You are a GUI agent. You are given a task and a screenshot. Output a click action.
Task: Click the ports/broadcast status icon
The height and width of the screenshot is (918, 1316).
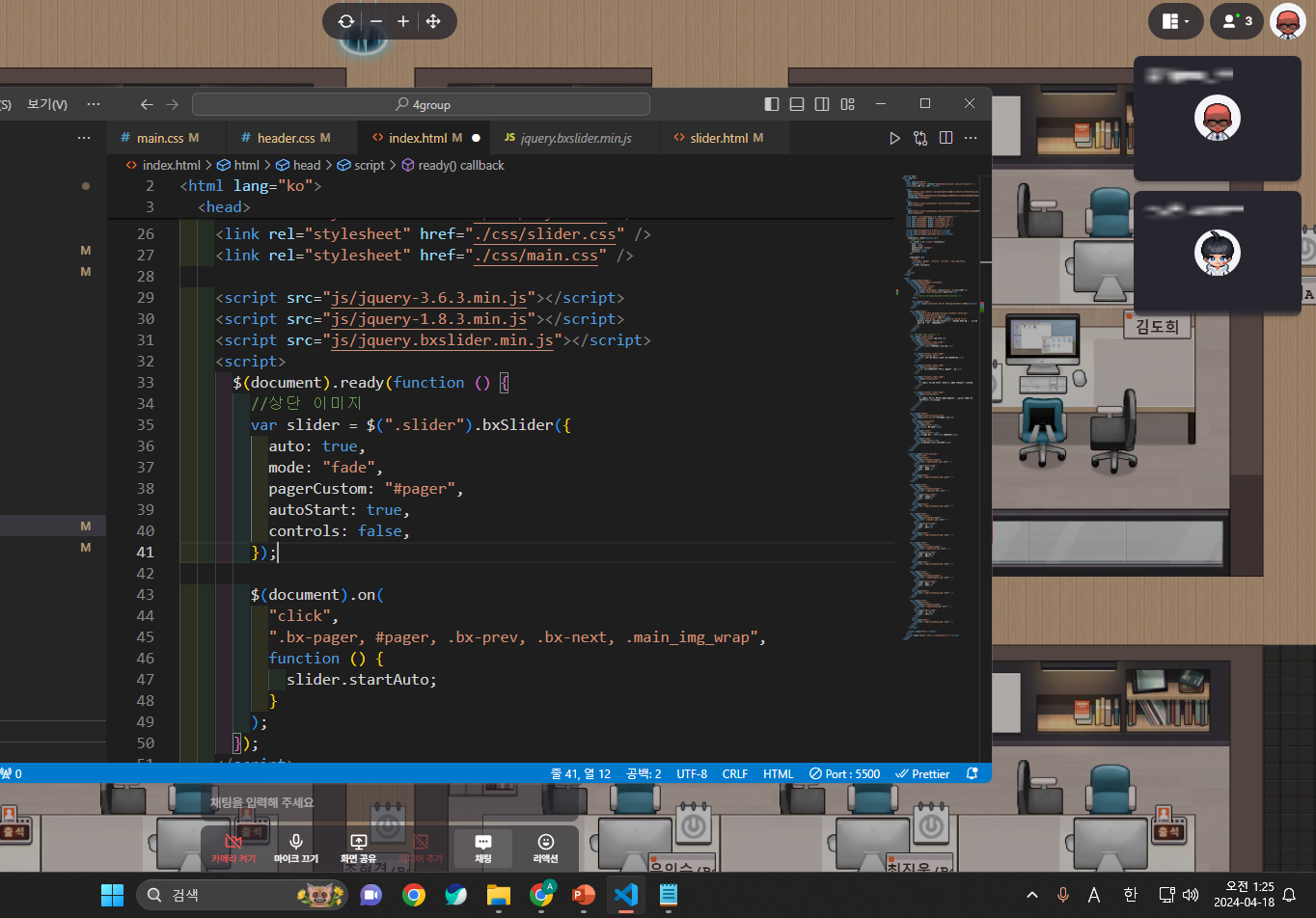pyautogui.click(x=11, y=773)
